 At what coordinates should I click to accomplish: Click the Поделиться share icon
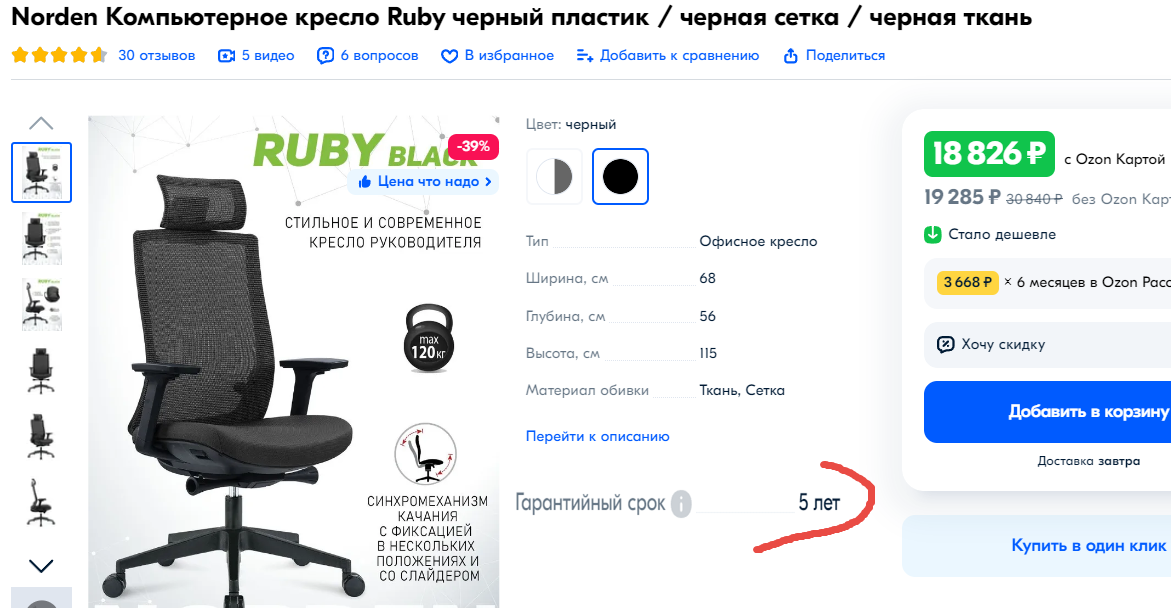tap(790, 56)
